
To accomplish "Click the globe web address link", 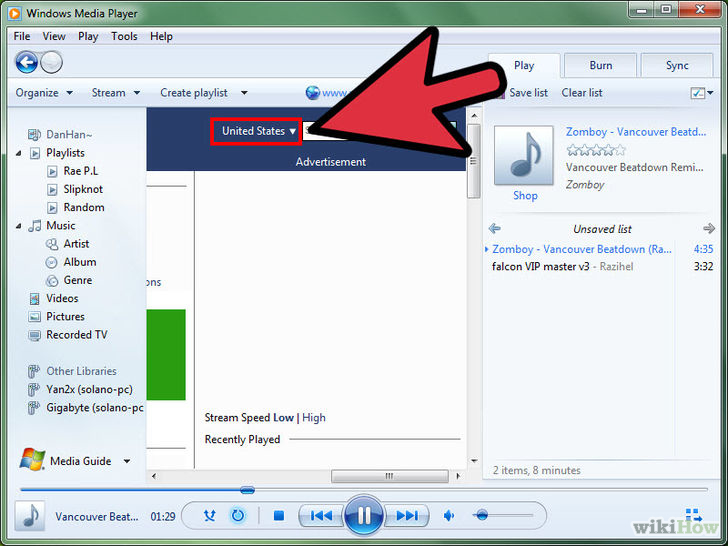I will click(325, 93).
